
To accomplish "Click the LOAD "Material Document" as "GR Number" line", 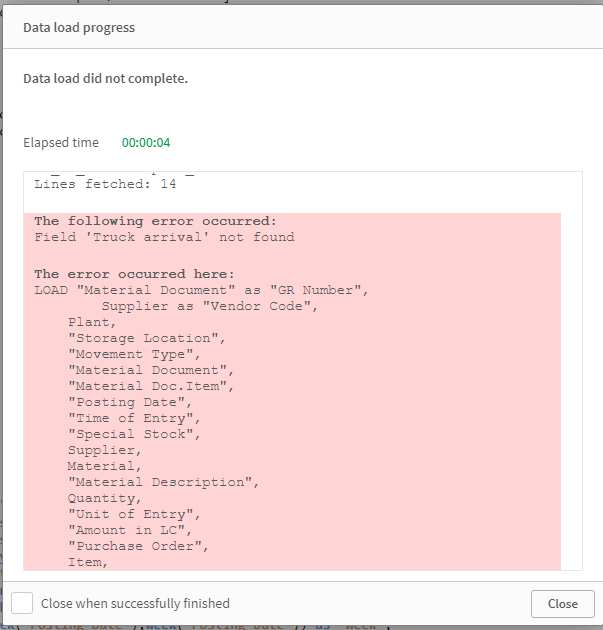I will point(201,290).
